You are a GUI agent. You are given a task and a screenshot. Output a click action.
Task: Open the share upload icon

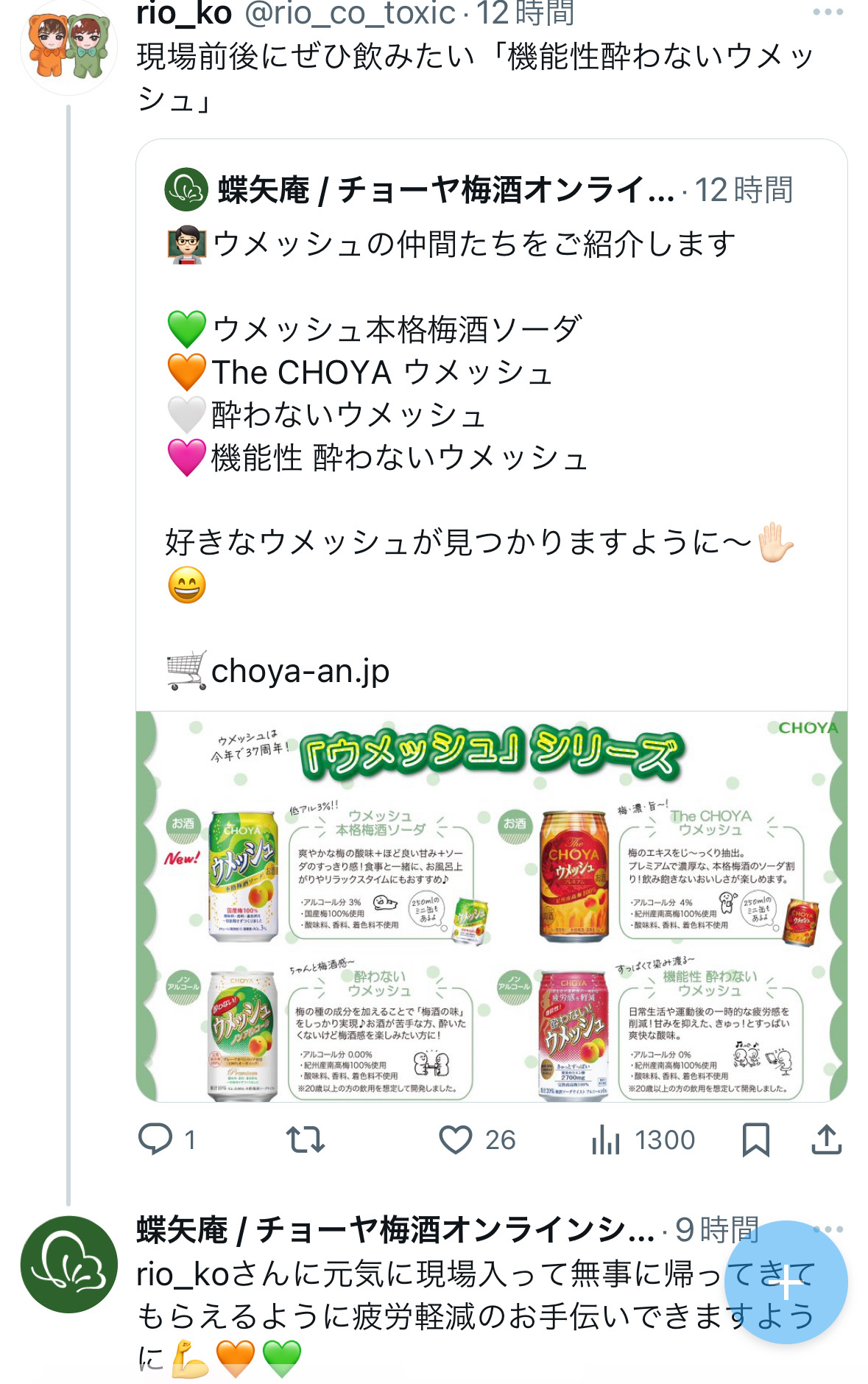pos(827,1139)
